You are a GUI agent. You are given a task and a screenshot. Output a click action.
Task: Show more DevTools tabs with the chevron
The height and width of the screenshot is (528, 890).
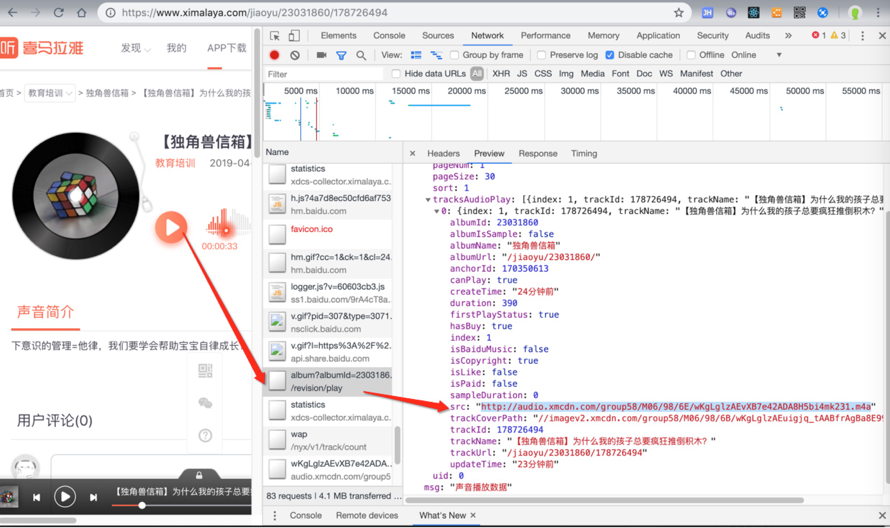tap(788, 36)
